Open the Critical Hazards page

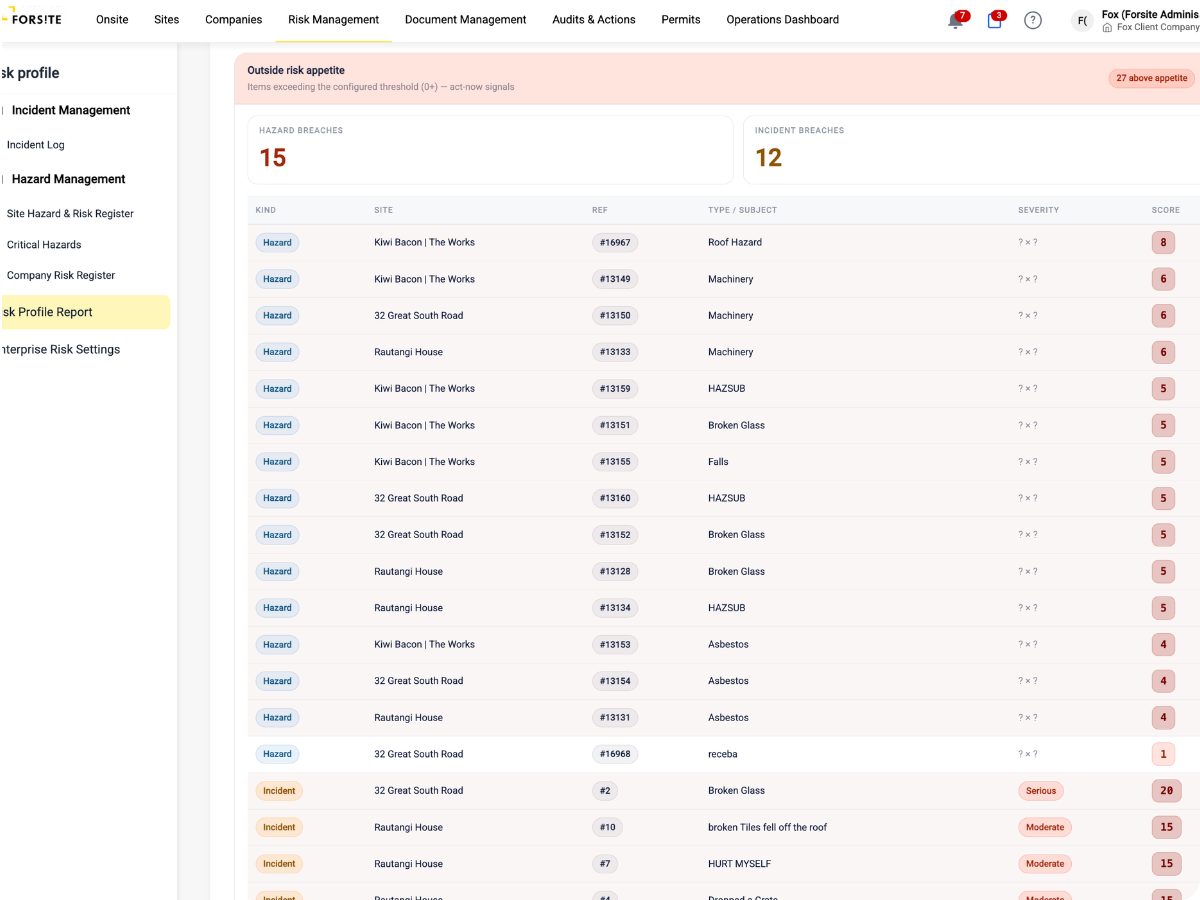(44, 245)
